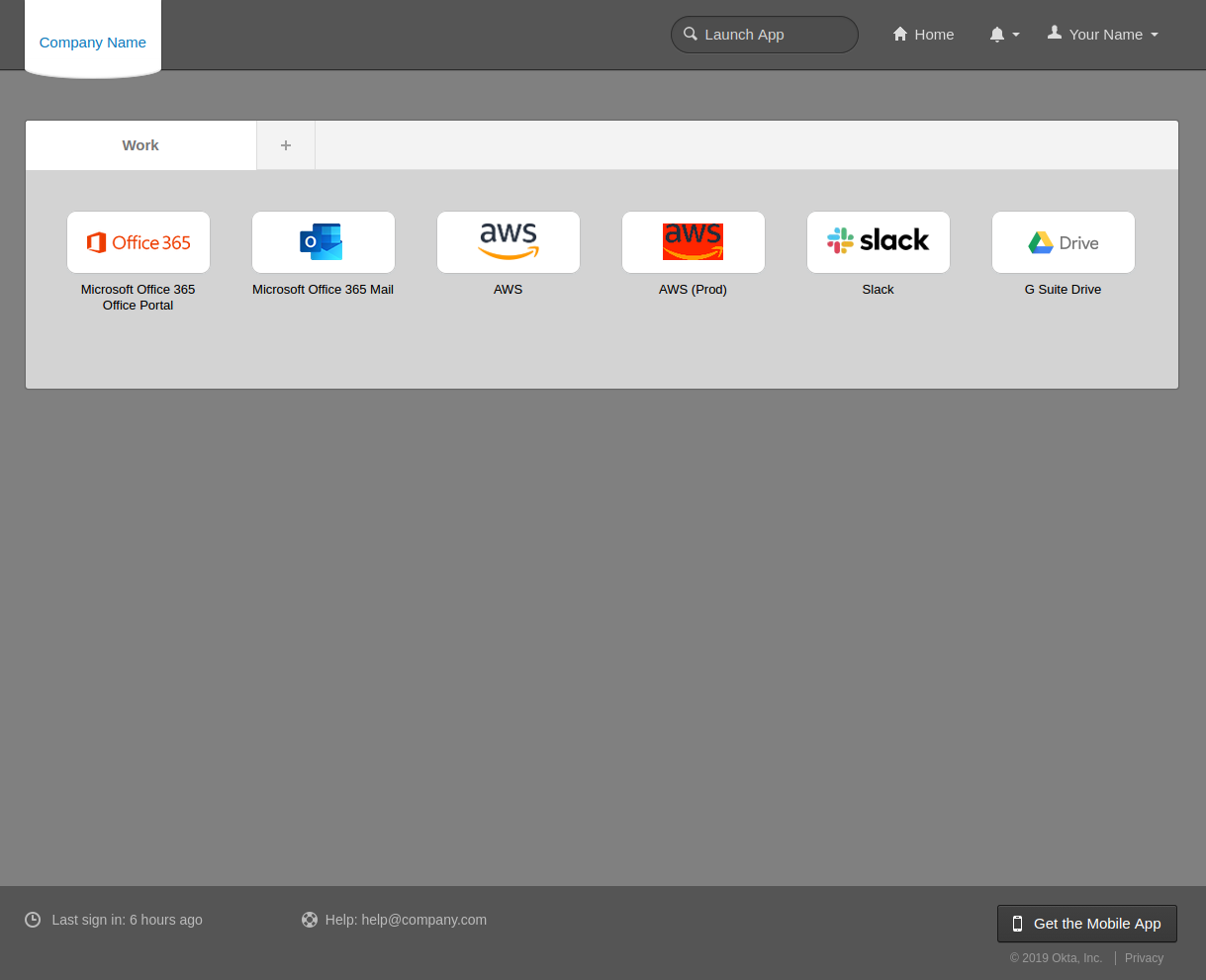Click the lifebuoy help icon
Screen dimensions: 1206x980
310,920
